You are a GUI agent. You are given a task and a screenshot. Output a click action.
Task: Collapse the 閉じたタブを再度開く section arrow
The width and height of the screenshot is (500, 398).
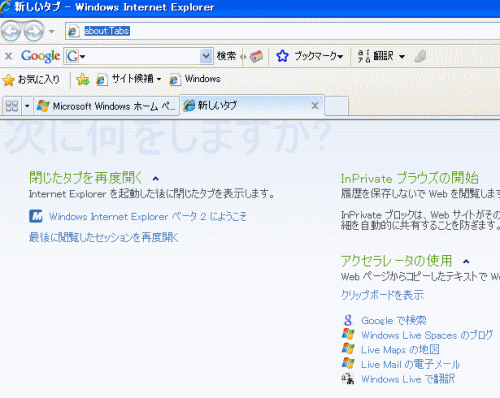pyautogui.click(x=155, y=179)
